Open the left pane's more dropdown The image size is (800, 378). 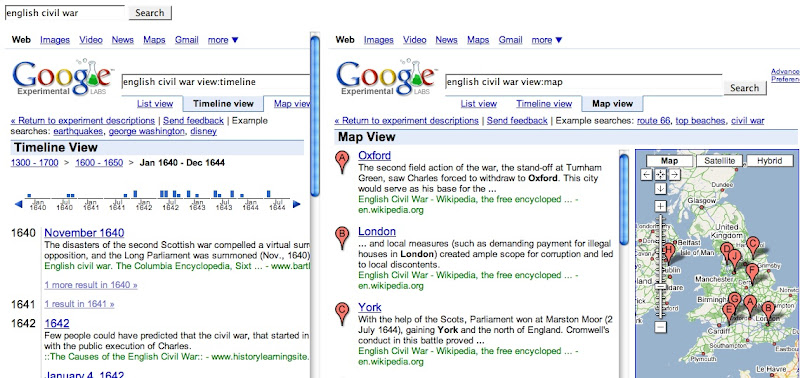click(223, 40)
